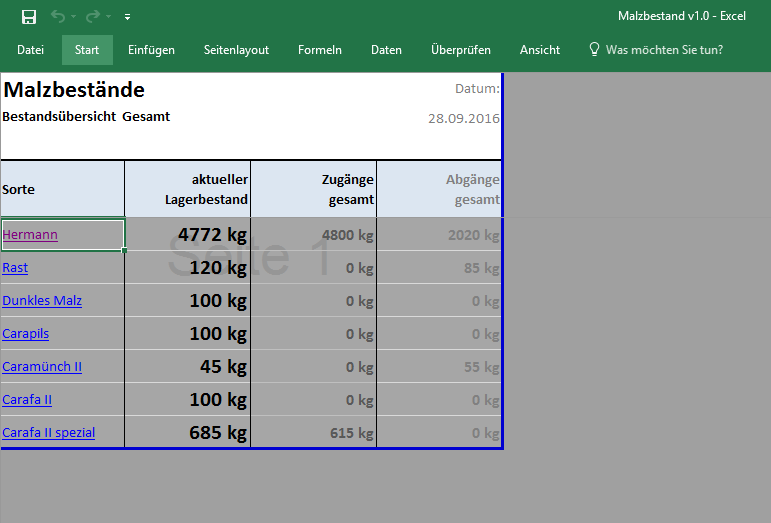Expand the Redo history dropdown arrow
771x523 pixels.
(x=108, y=18)
